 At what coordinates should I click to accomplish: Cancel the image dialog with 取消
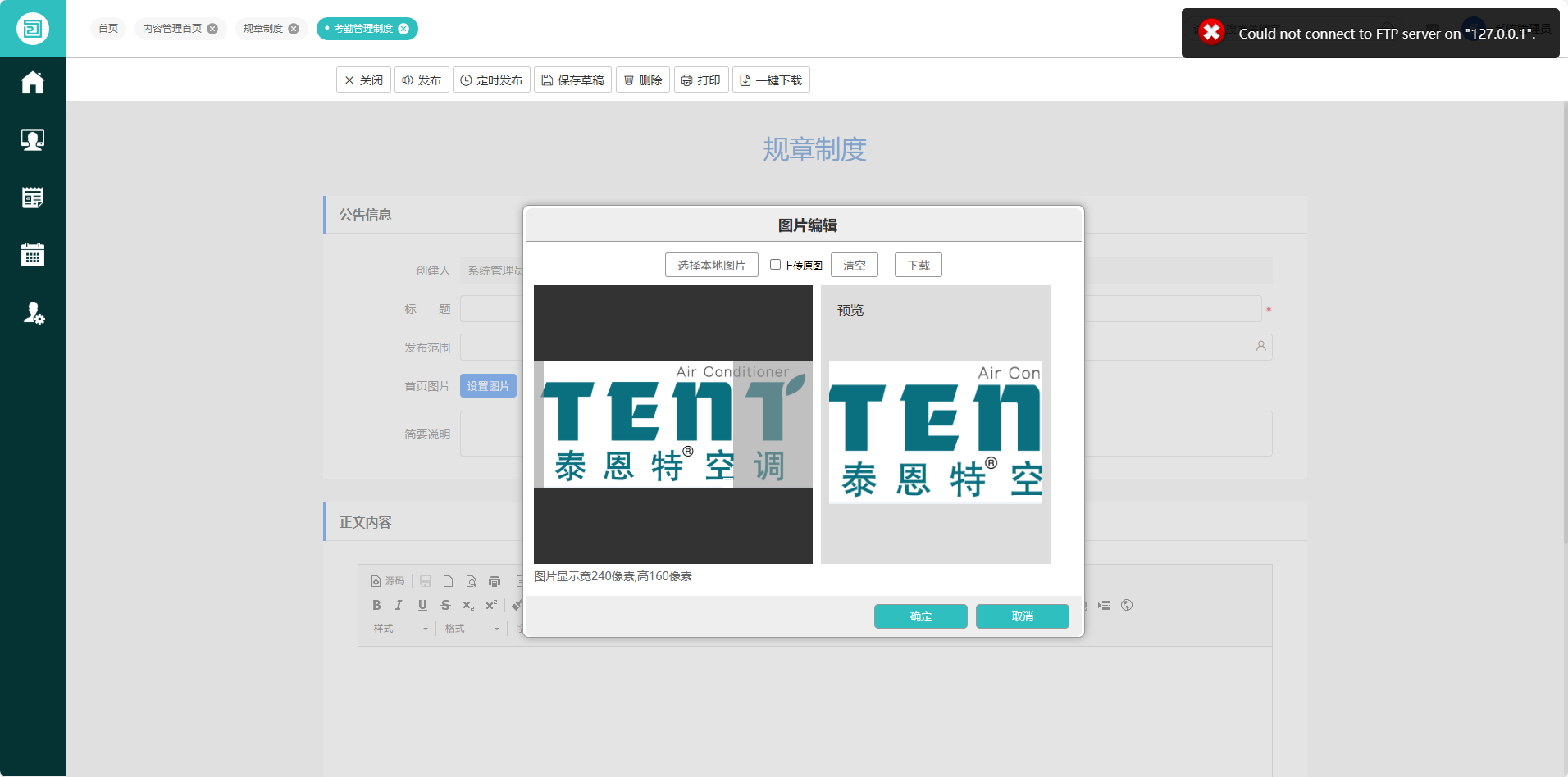tap(1023, 616)
